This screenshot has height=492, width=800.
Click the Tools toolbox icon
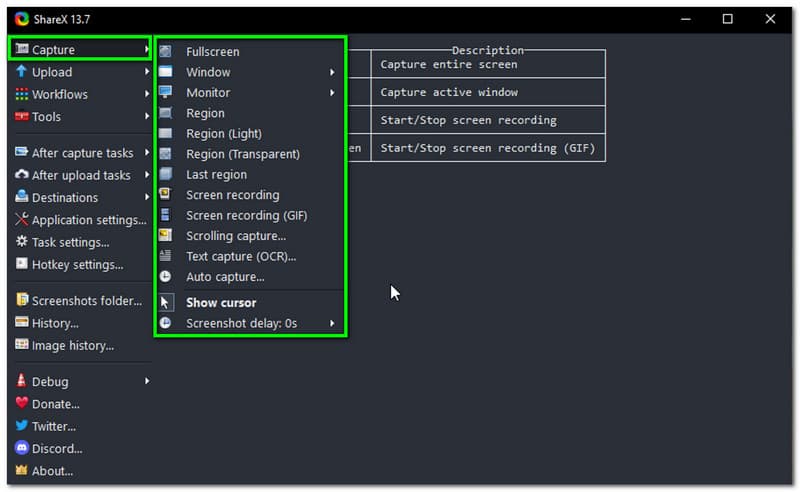(x=21, y=116)
